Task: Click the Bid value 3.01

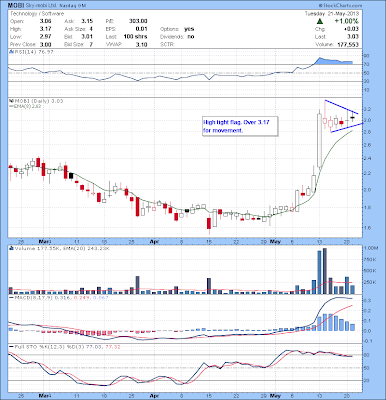Action: coord(87,37)
